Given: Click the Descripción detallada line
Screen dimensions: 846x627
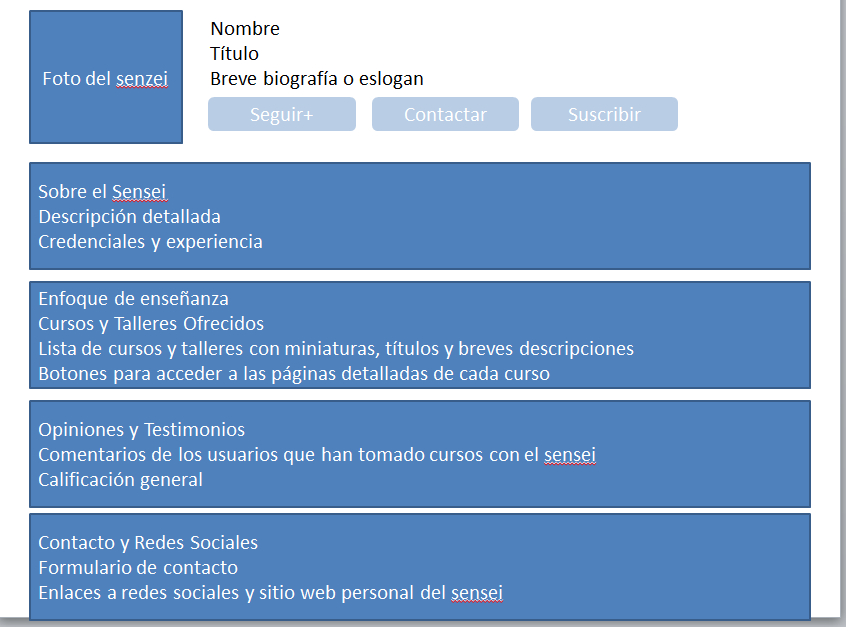Looking at the screenshot, I should pos(129,217).
